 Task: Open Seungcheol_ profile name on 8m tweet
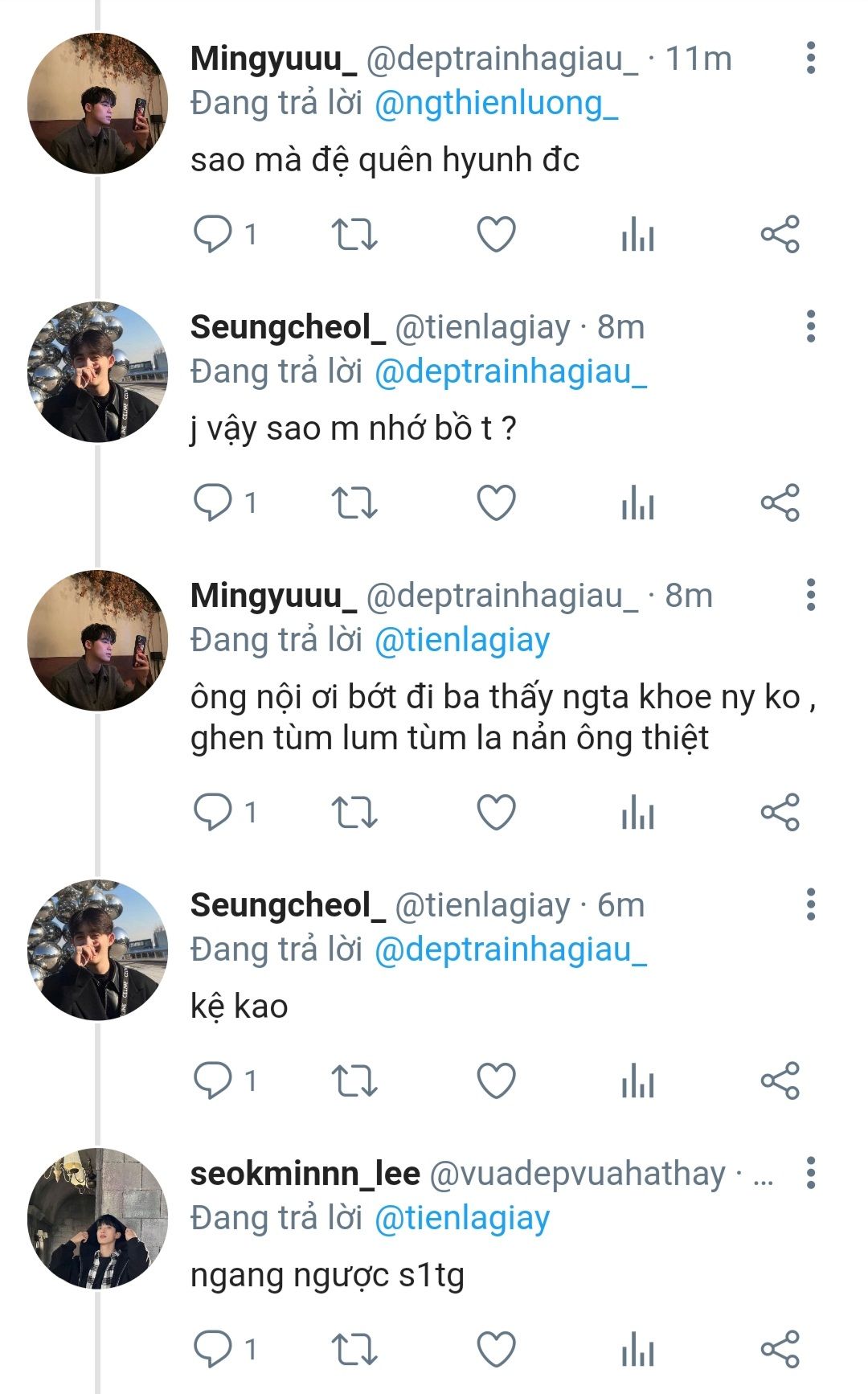[288, 327]
